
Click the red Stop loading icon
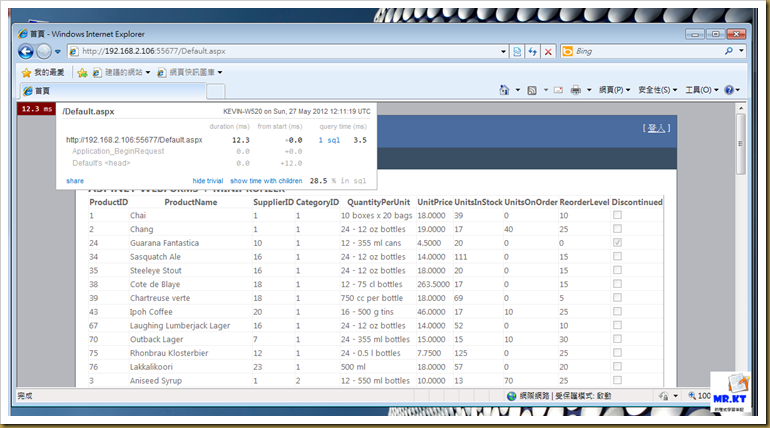[548, 51]
